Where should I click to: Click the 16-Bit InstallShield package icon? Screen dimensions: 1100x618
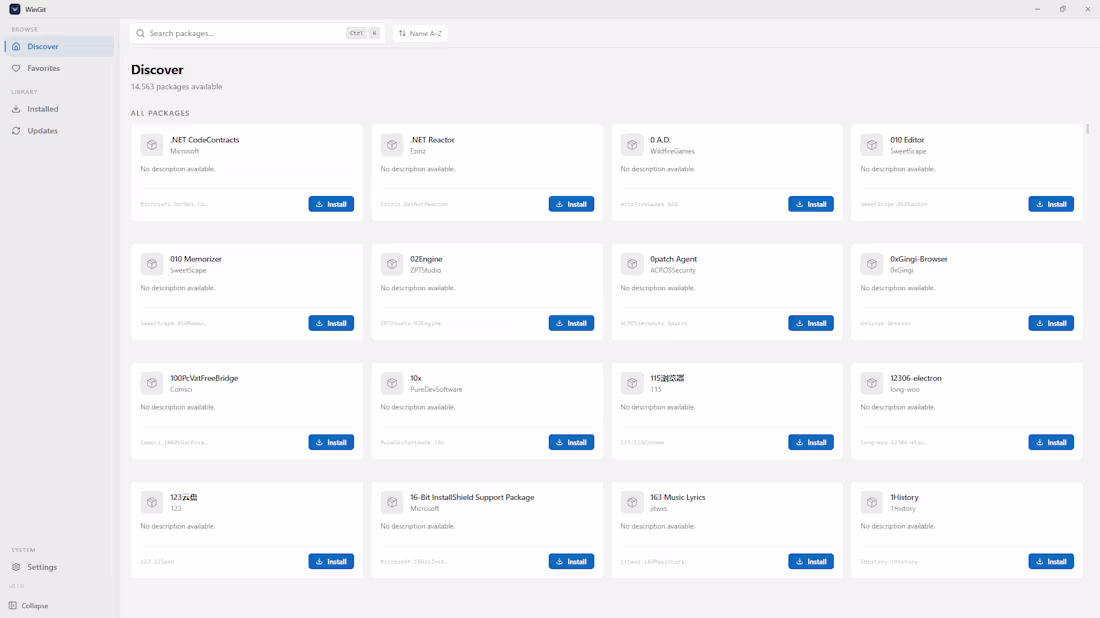click(392, 502)
